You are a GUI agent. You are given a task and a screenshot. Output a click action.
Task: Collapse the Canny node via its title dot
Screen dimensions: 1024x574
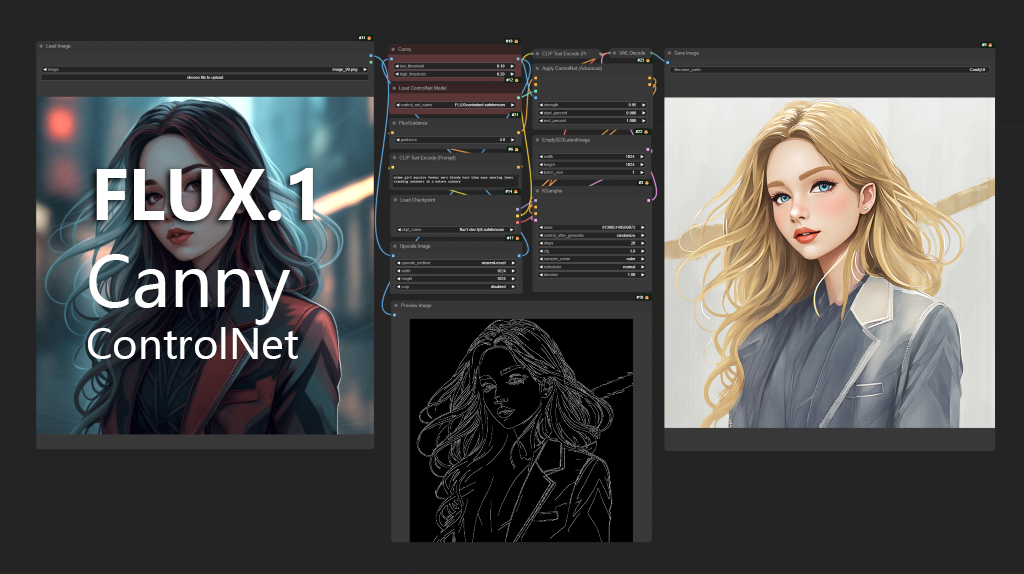click(x=393, y=49)
